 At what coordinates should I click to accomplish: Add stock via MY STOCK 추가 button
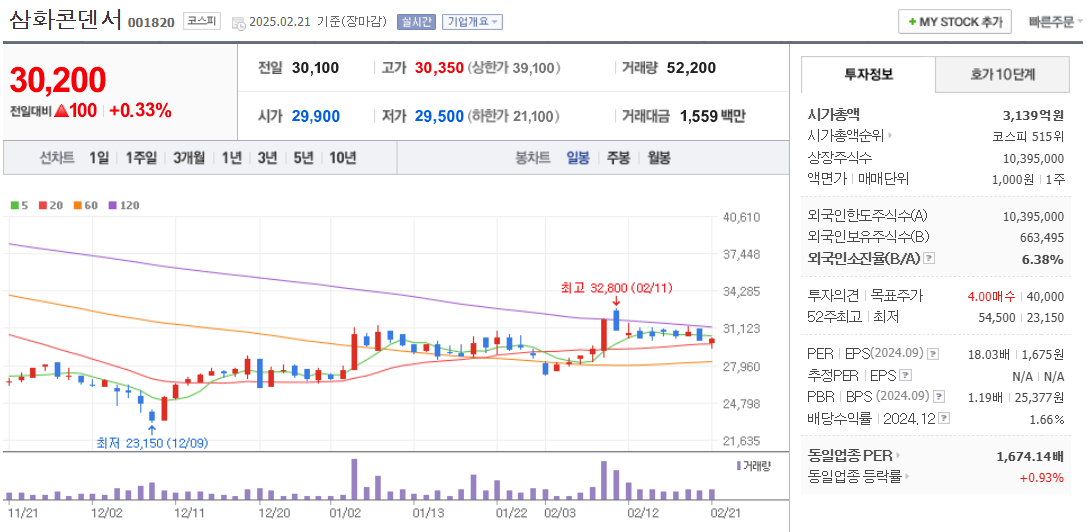click(x=955, y=22)
